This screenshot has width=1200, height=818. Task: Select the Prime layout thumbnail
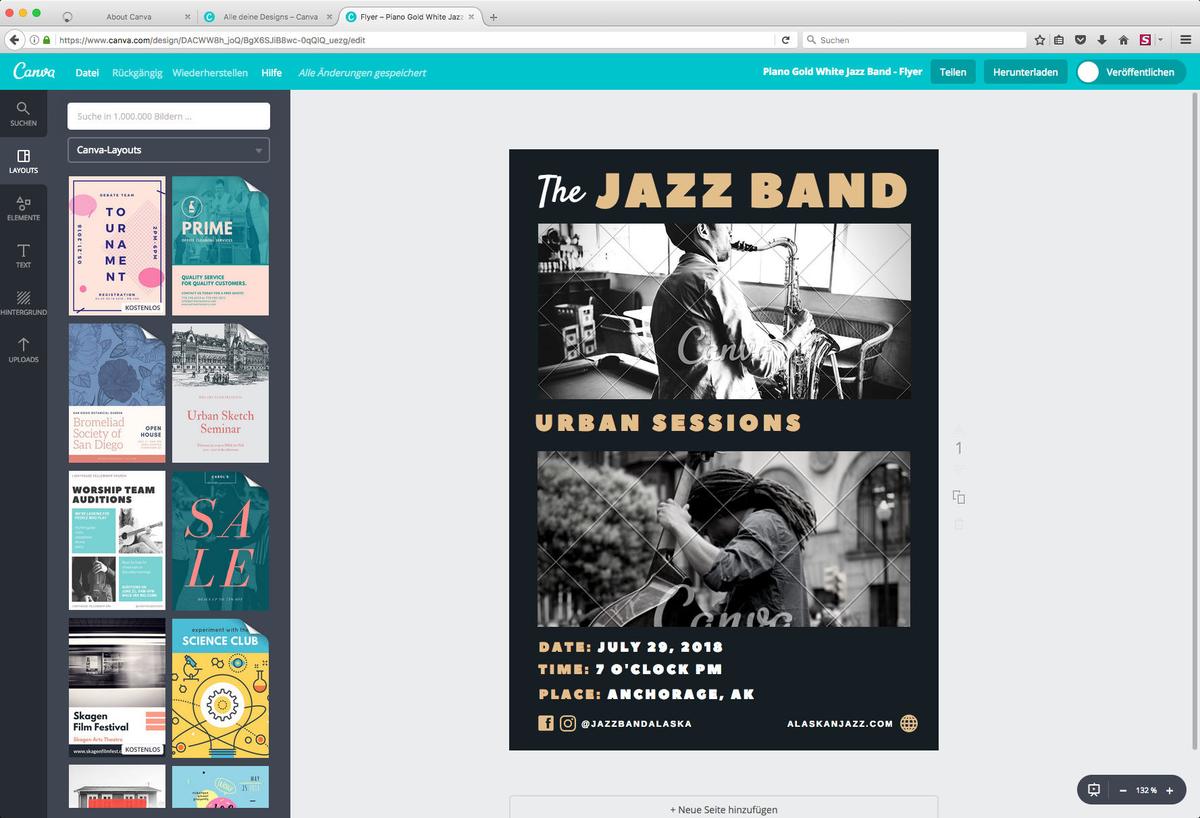(x=220, y=245)
